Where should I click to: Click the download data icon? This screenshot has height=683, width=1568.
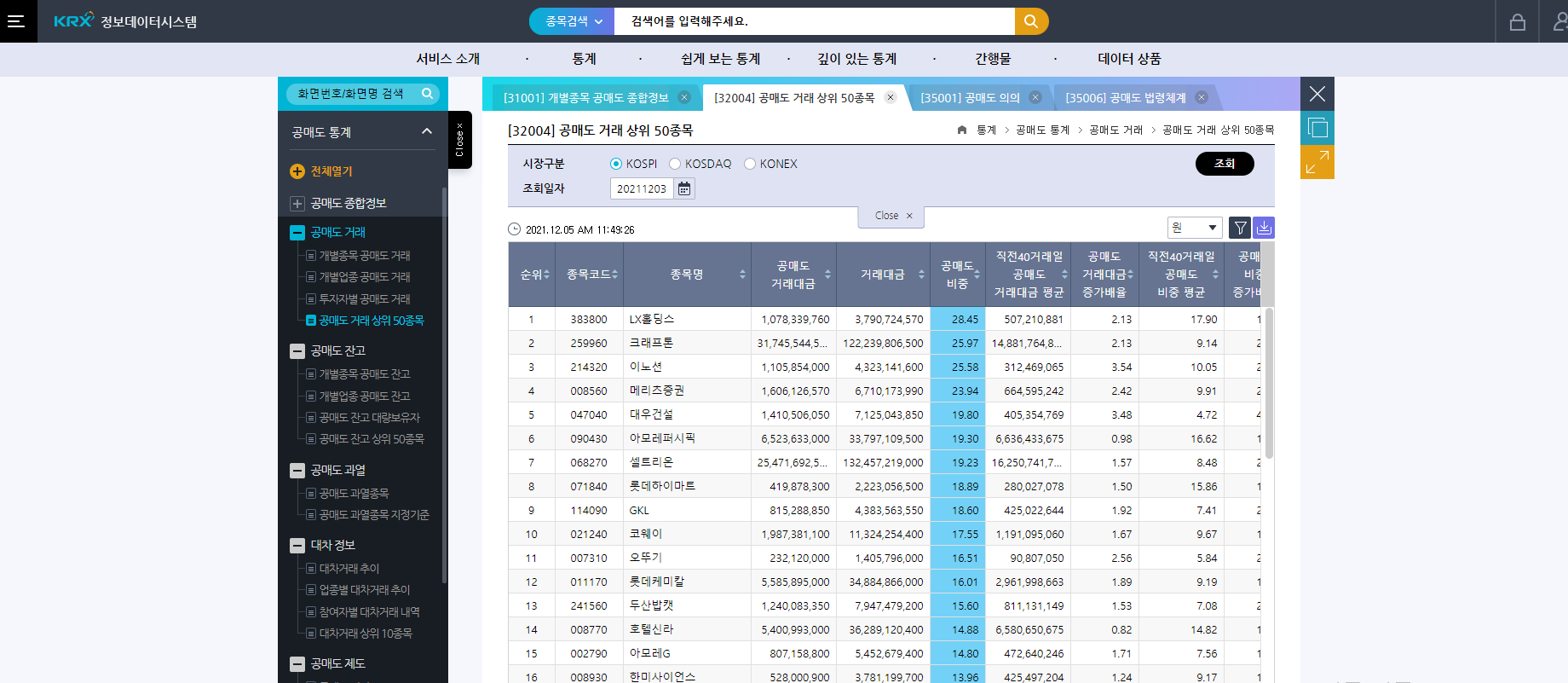click(1264, 228)
